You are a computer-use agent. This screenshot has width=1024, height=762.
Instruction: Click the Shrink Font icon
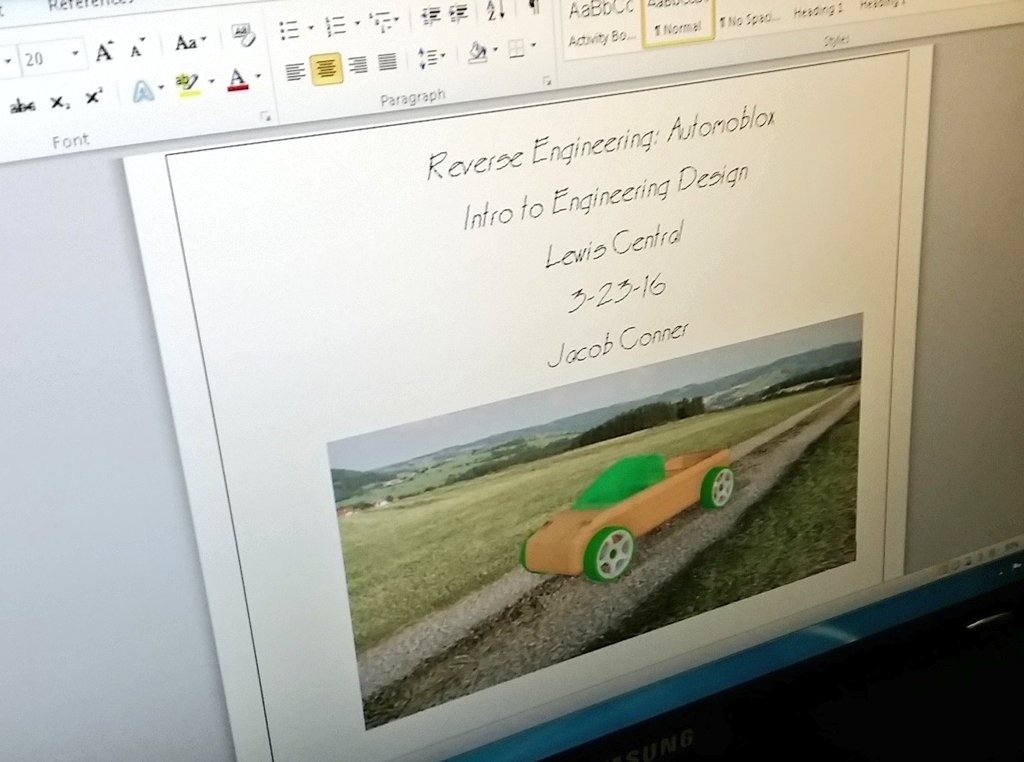click(138, 49)
